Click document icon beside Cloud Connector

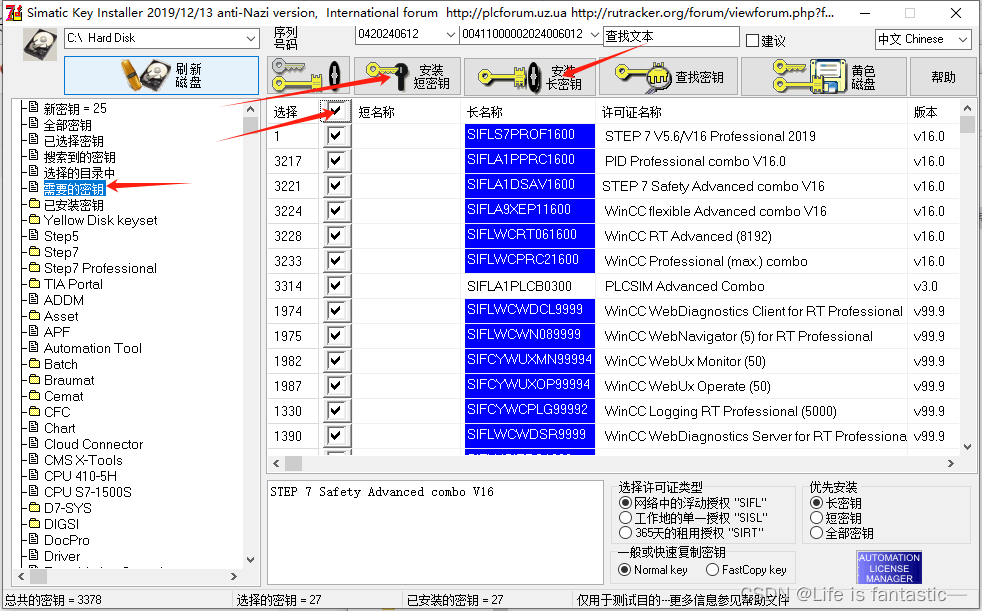pos(34,443)
